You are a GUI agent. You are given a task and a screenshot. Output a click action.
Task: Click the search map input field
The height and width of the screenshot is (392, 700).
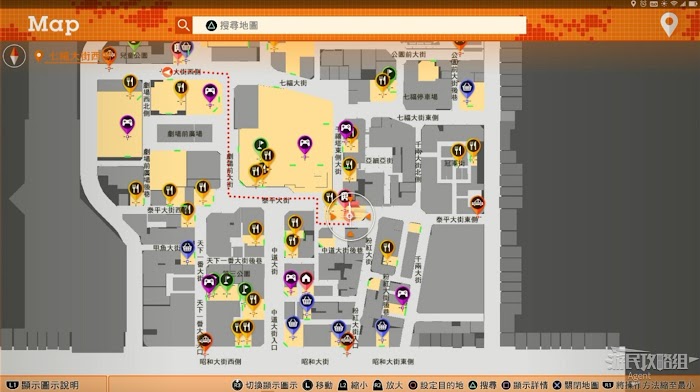coord(359,25)
